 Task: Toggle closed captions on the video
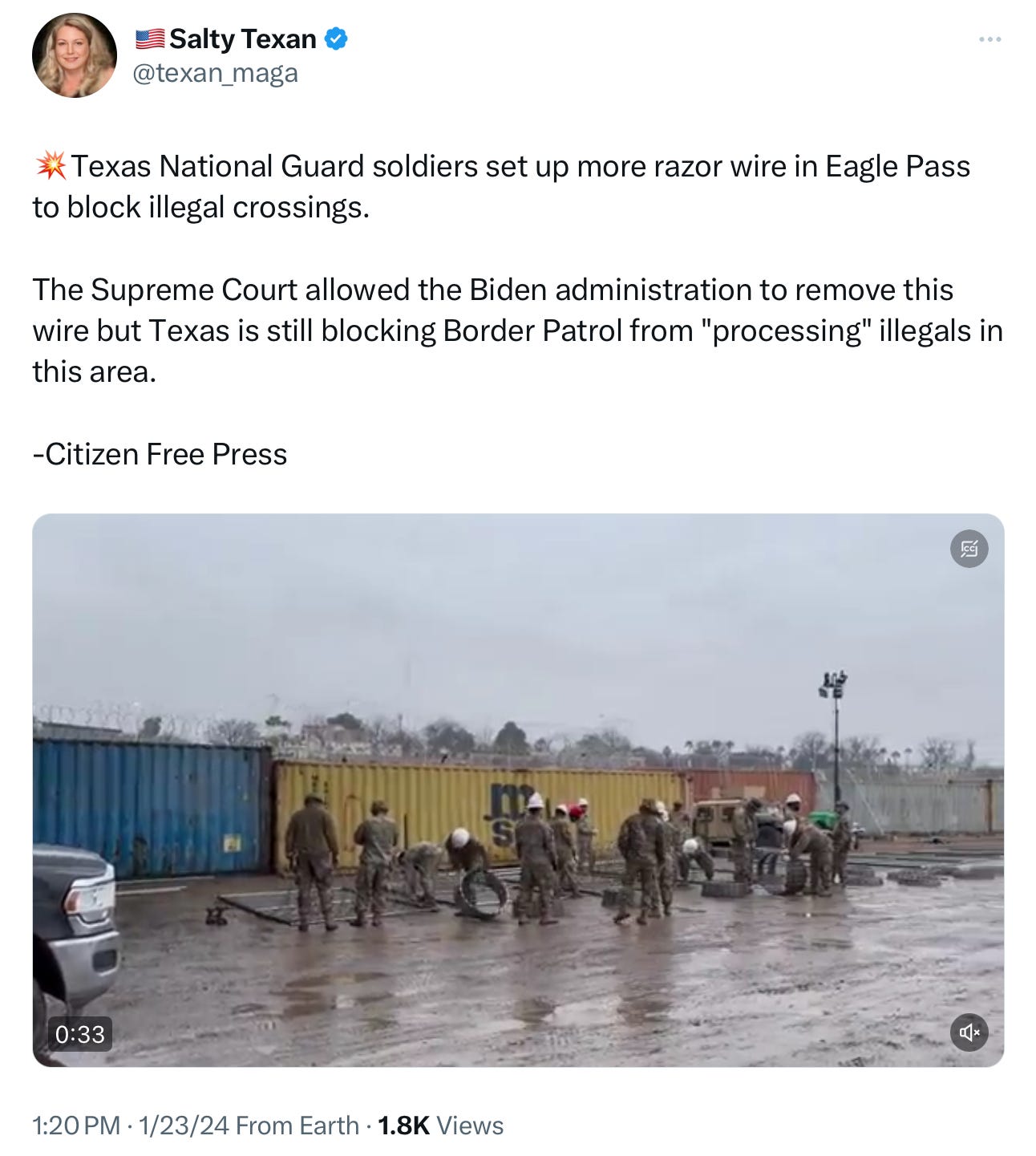click(969, 549)
